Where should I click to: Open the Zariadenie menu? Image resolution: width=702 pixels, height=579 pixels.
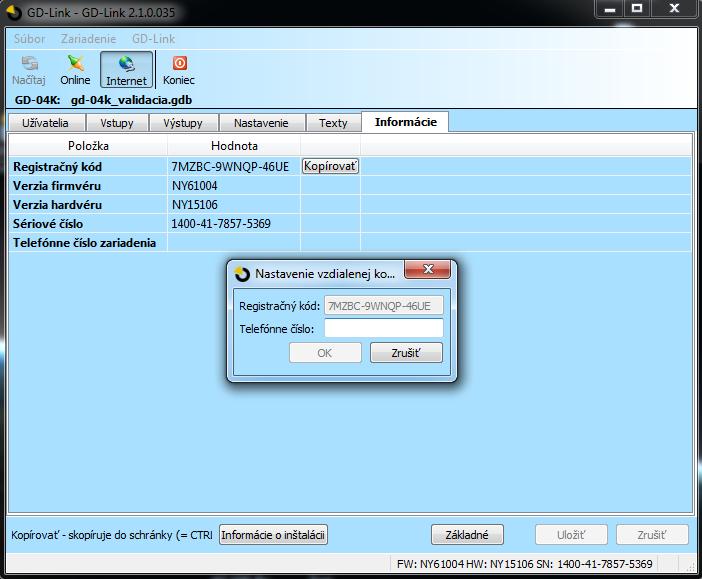pos(89,39)
